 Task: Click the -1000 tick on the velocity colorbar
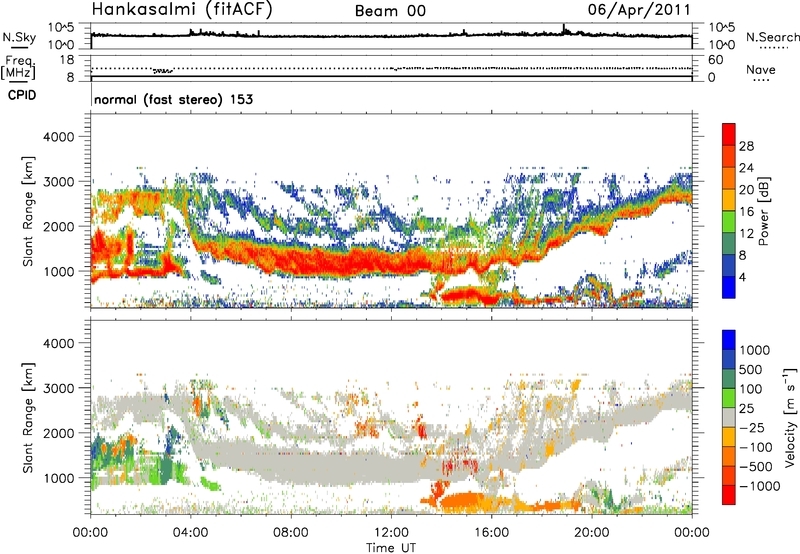click(x=760, y=486)
